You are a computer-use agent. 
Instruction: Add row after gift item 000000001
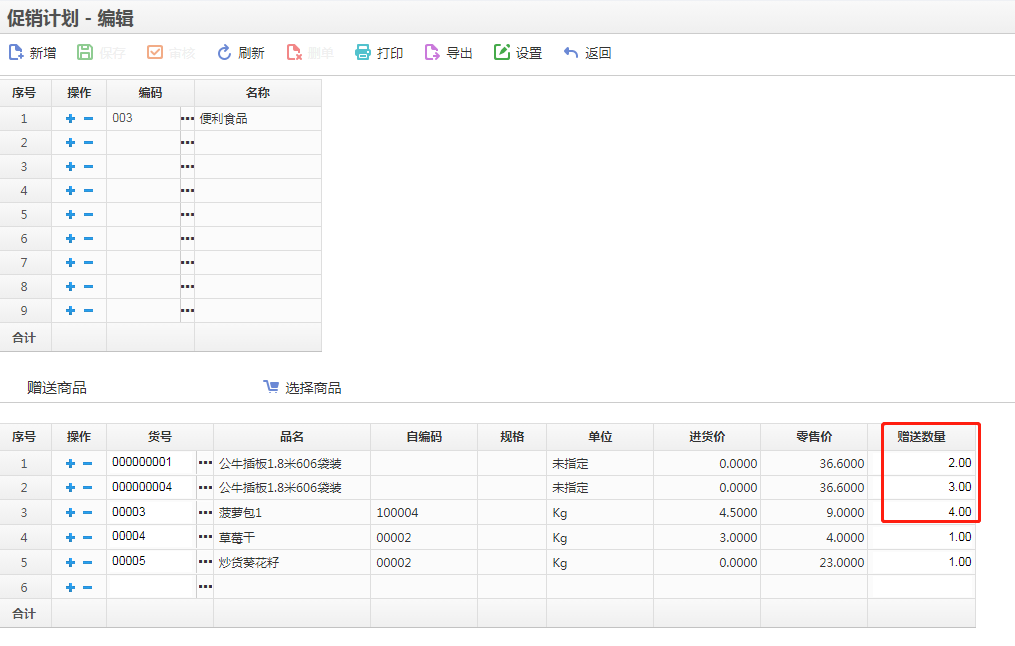click(71, 463)
